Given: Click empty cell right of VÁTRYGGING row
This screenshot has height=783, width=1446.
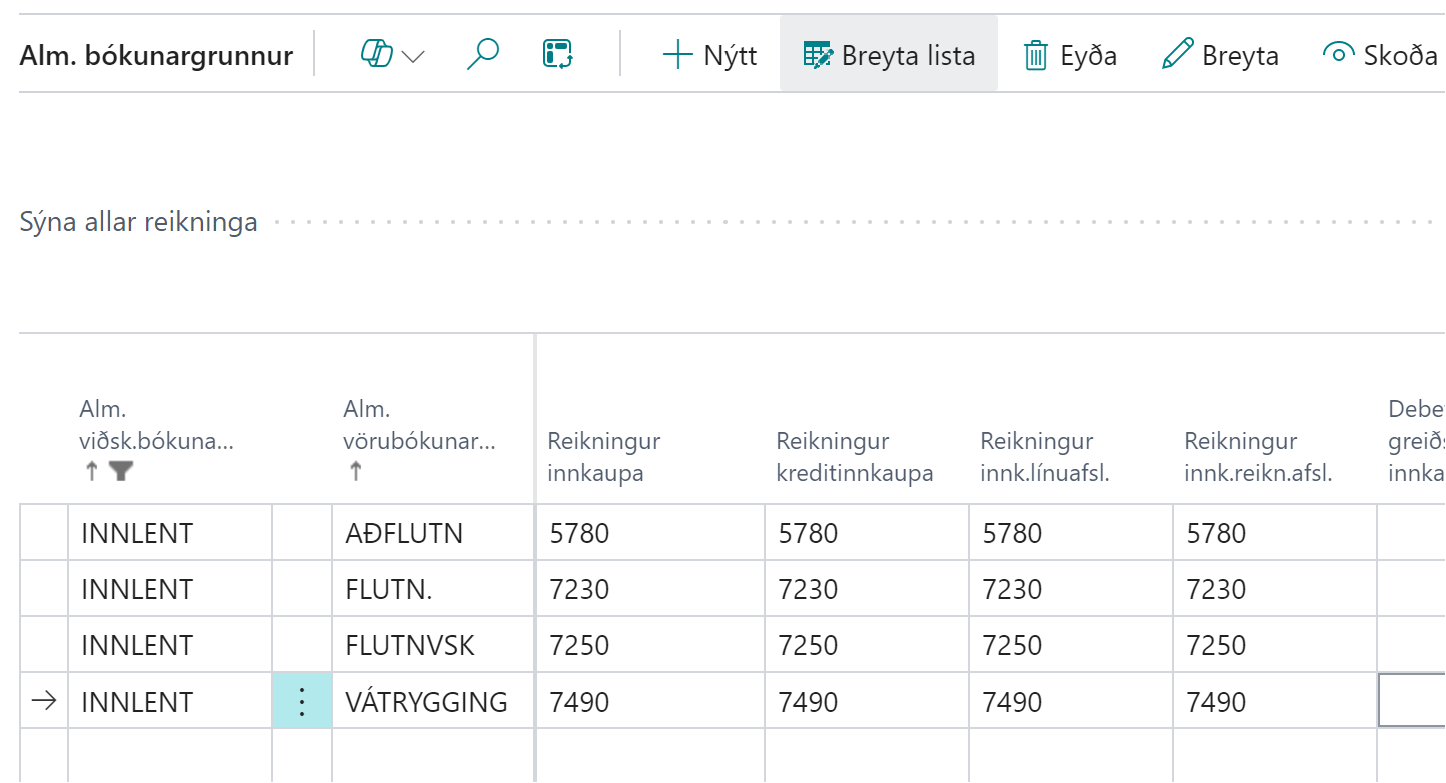Looking at the screenshot, I should 1411,701.
